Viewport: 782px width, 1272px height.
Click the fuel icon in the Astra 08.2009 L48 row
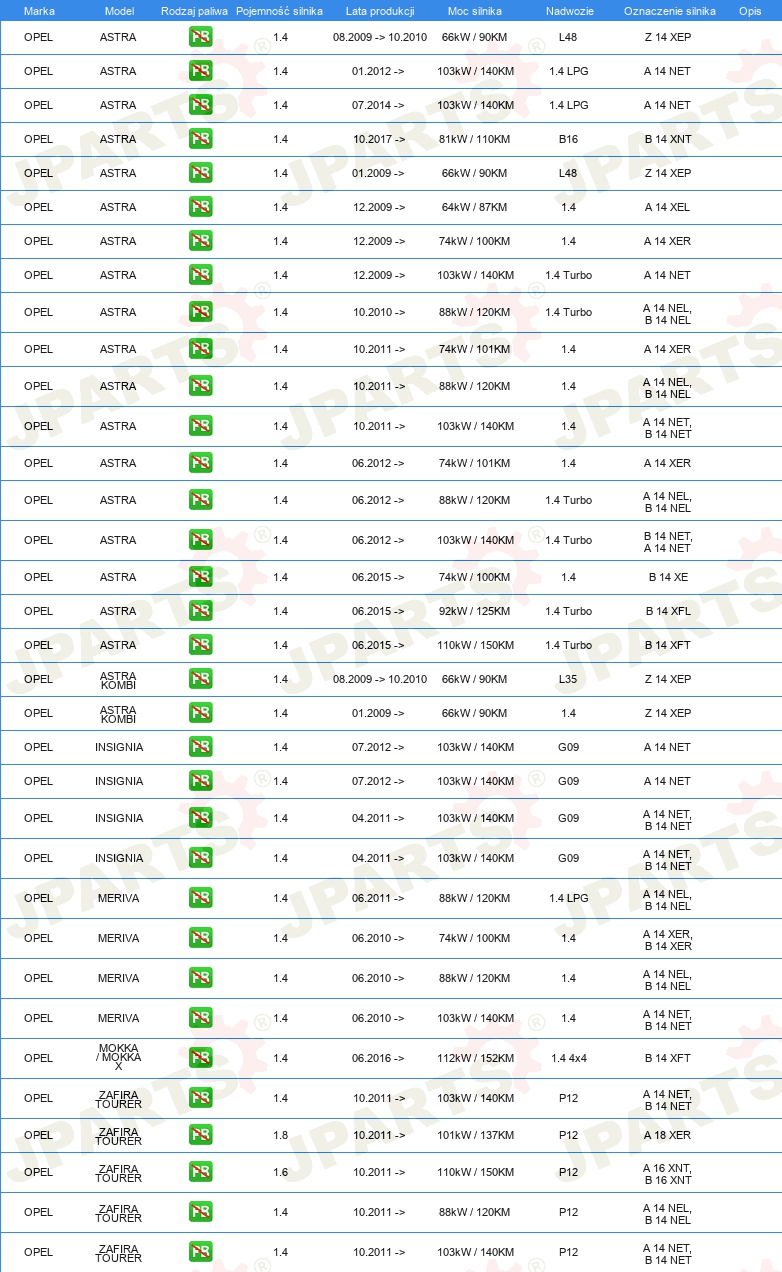200,37
